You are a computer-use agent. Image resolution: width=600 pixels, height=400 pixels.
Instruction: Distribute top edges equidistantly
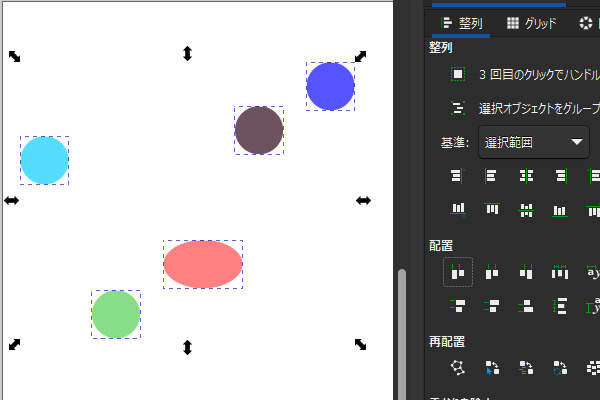click(458, 306)
